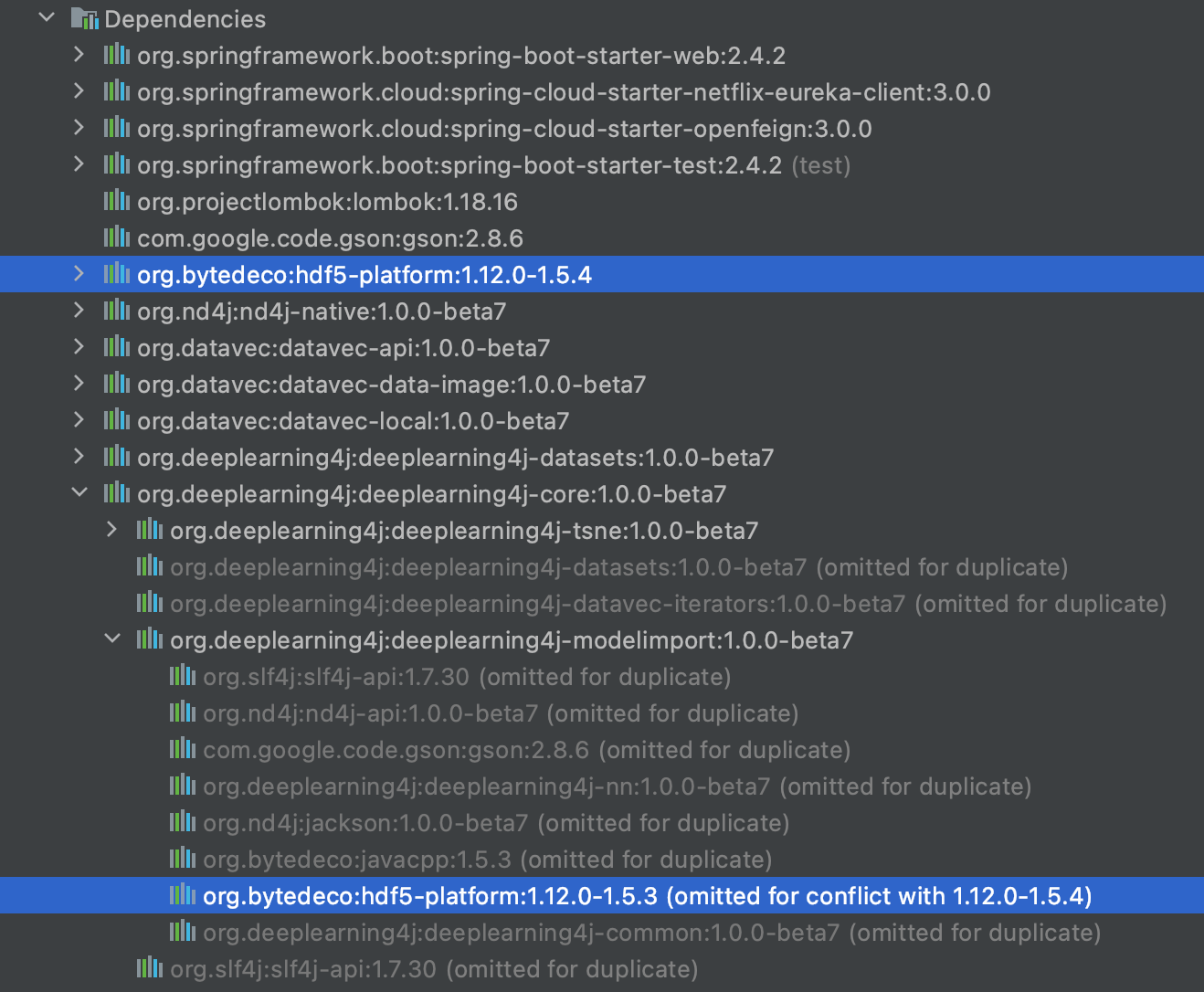Viewport: 1204px width, 992px height.
Task: Click the library icon next to deeplearning4j-modelimport
Action: [x=149, y=639]
